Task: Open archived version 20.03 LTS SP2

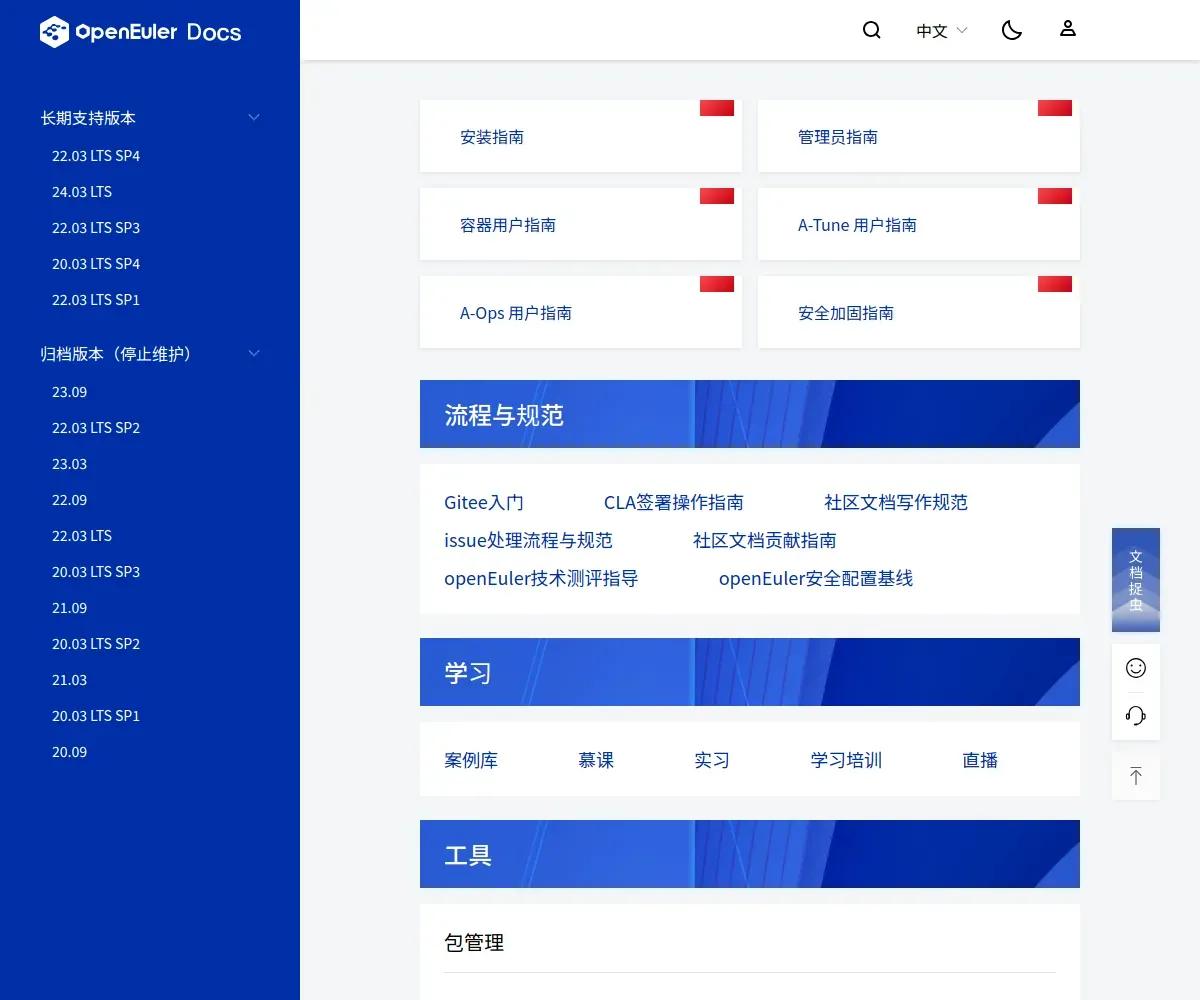Action: (96, 644)
